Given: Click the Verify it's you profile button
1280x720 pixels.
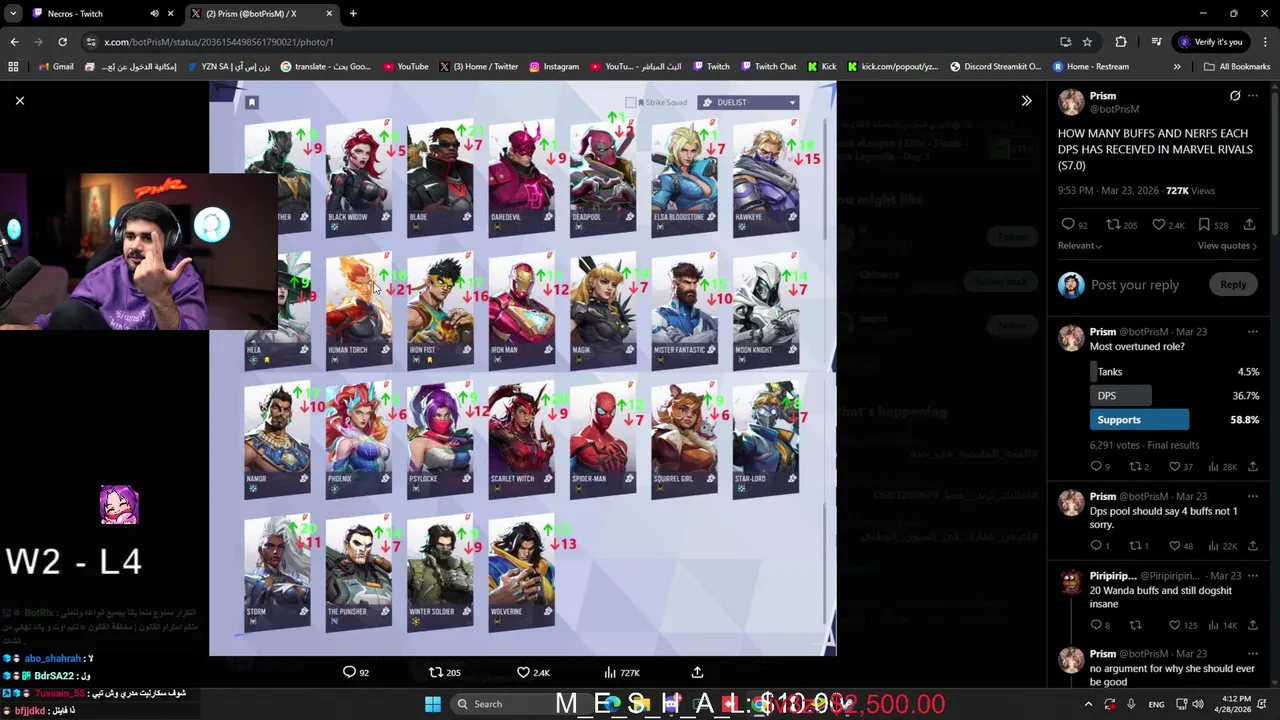Looking at the screenshot, I should tap(1210, 42).
